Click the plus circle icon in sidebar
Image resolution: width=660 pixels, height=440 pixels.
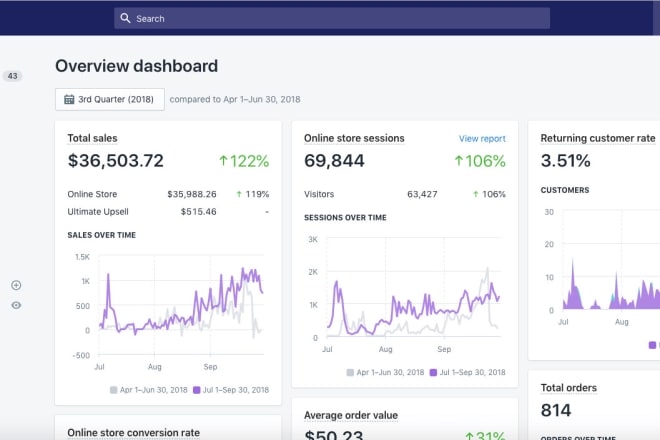click(16, 285)
